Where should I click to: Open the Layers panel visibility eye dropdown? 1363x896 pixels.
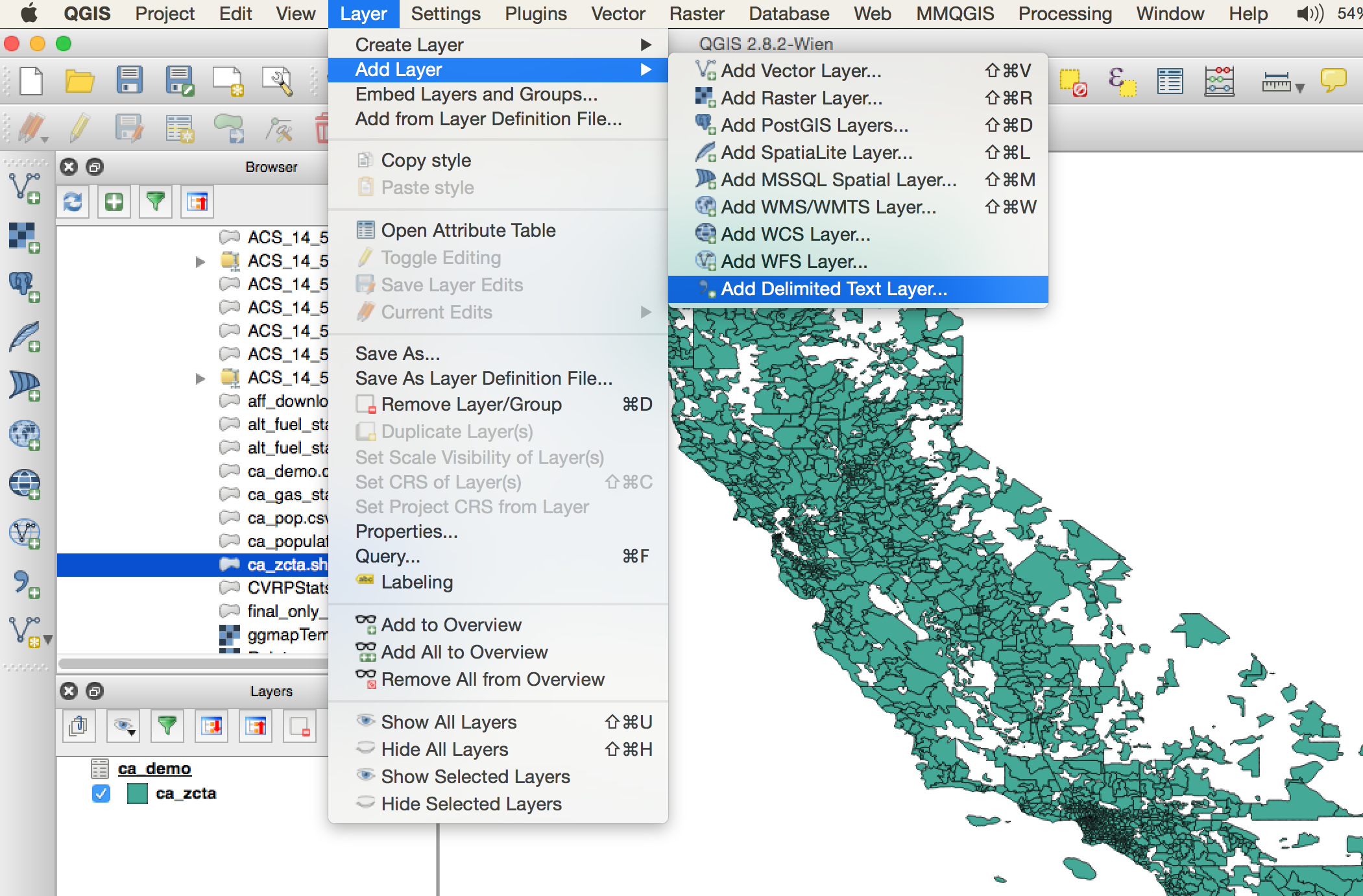(x=123, y=725)
